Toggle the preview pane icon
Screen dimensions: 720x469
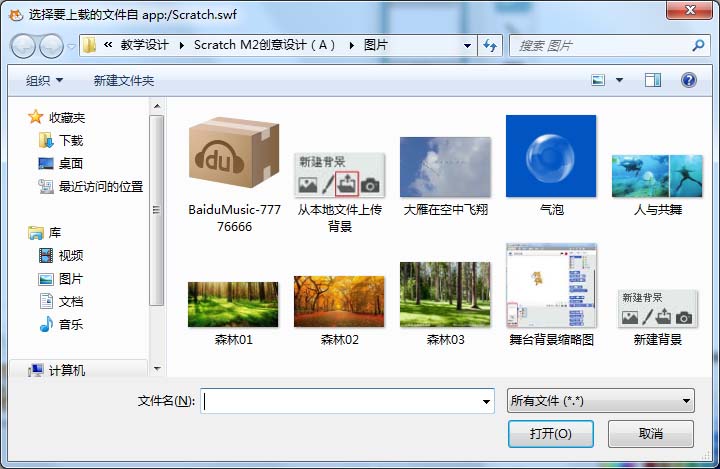click(653, 80)
